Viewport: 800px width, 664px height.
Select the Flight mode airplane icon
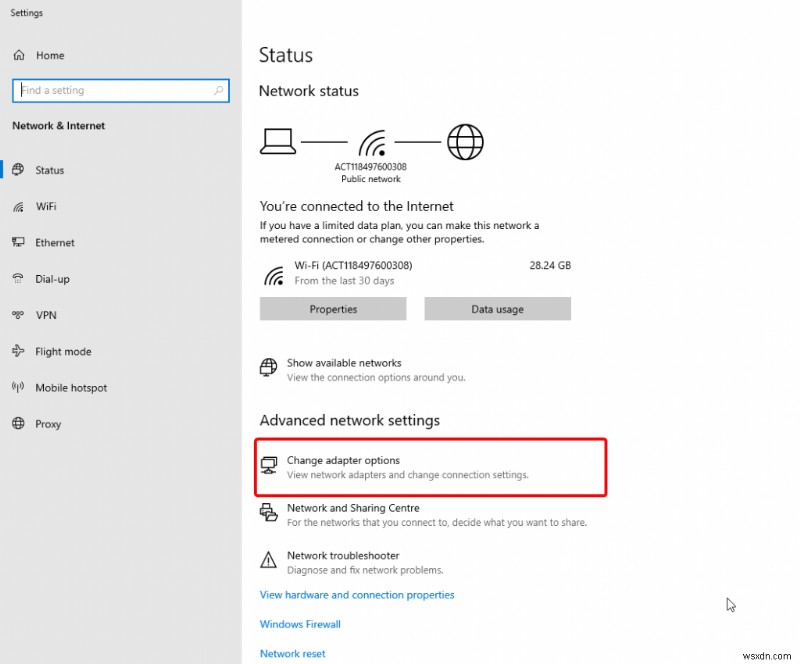tap(17, 351)
